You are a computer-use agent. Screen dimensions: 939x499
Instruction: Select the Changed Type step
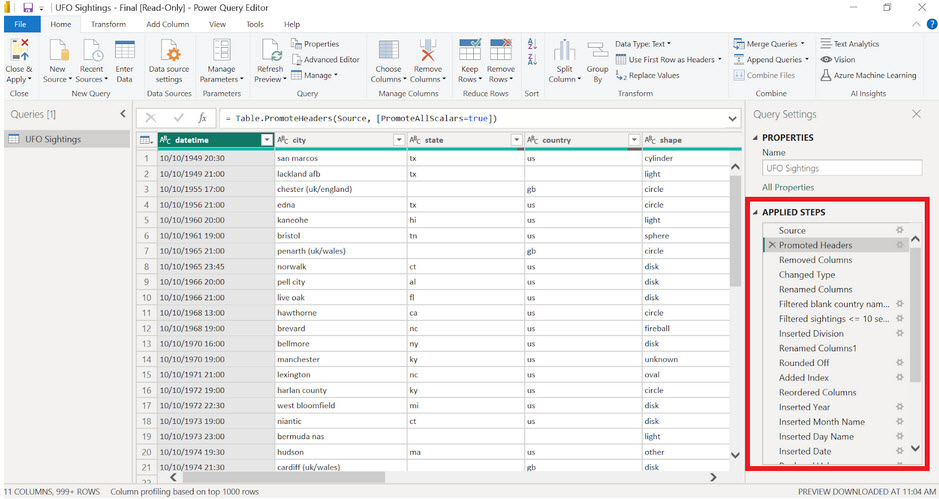807,274
